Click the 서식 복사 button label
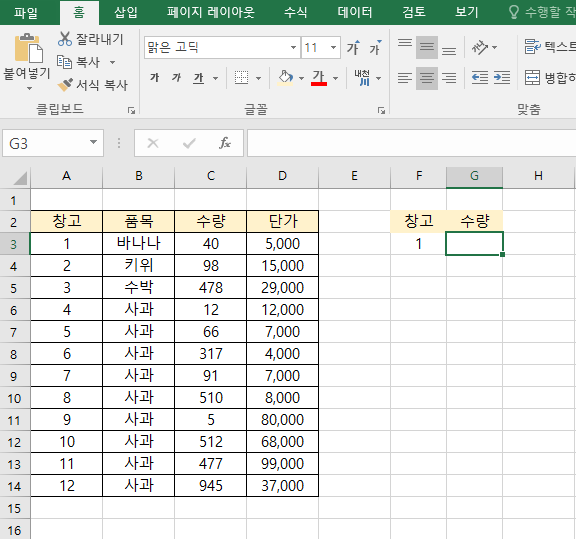This screenshot has height=539, width=576. 102,85
